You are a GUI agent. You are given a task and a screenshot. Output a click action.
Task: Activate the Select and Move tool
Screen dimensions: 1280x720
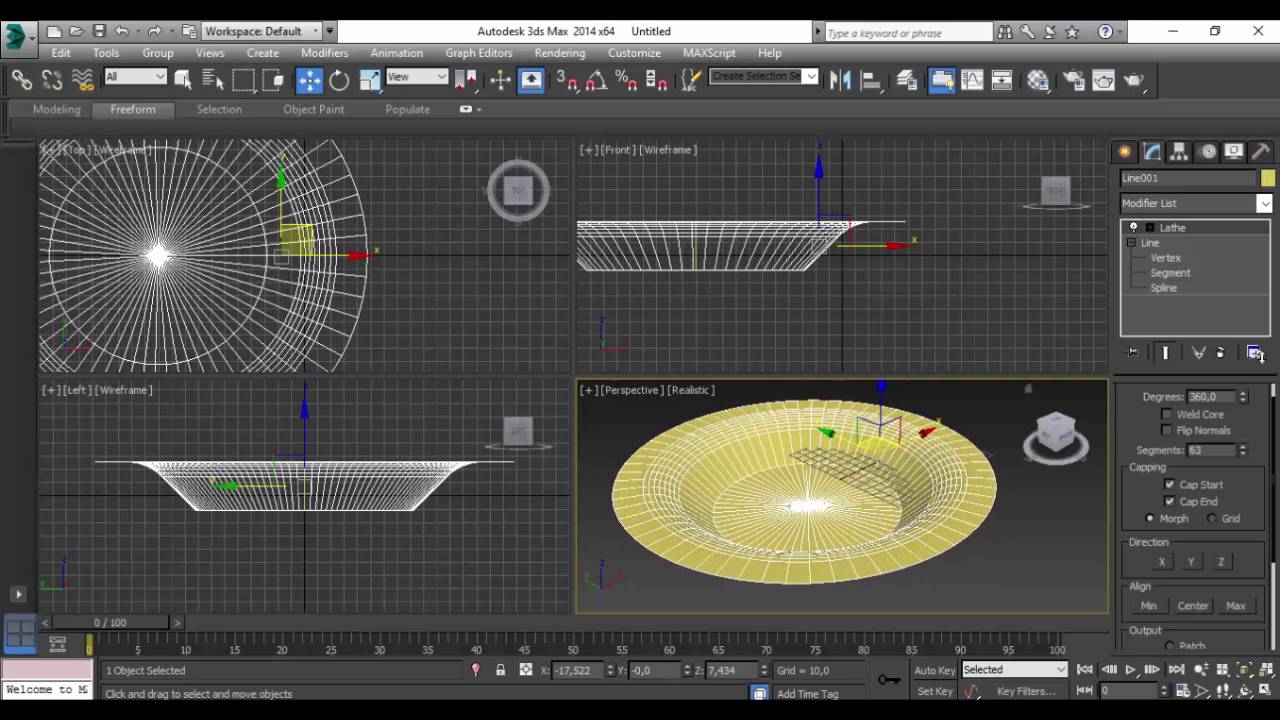(309, 80)
